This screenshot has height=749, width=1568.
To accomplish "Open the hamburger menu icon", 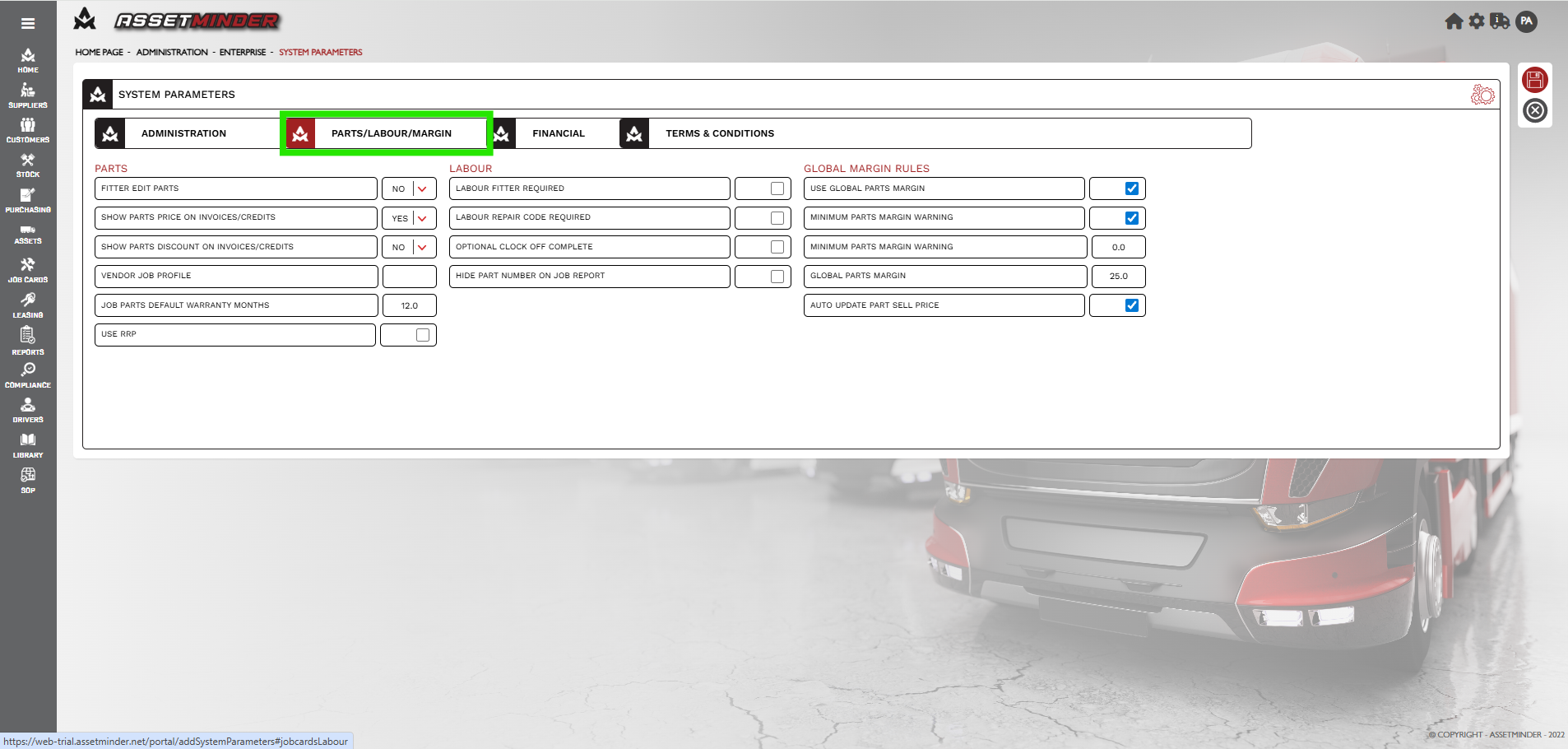I will point(28,23).
